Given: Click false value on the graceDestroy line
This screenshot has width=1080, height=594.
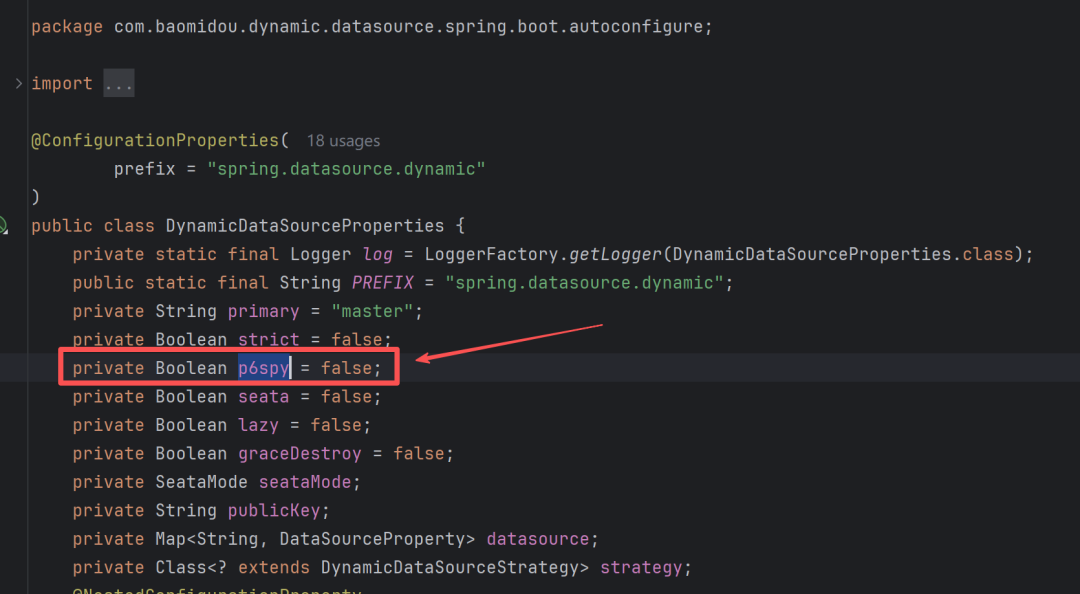Looking at the screenshot, I should coord(419,453).
